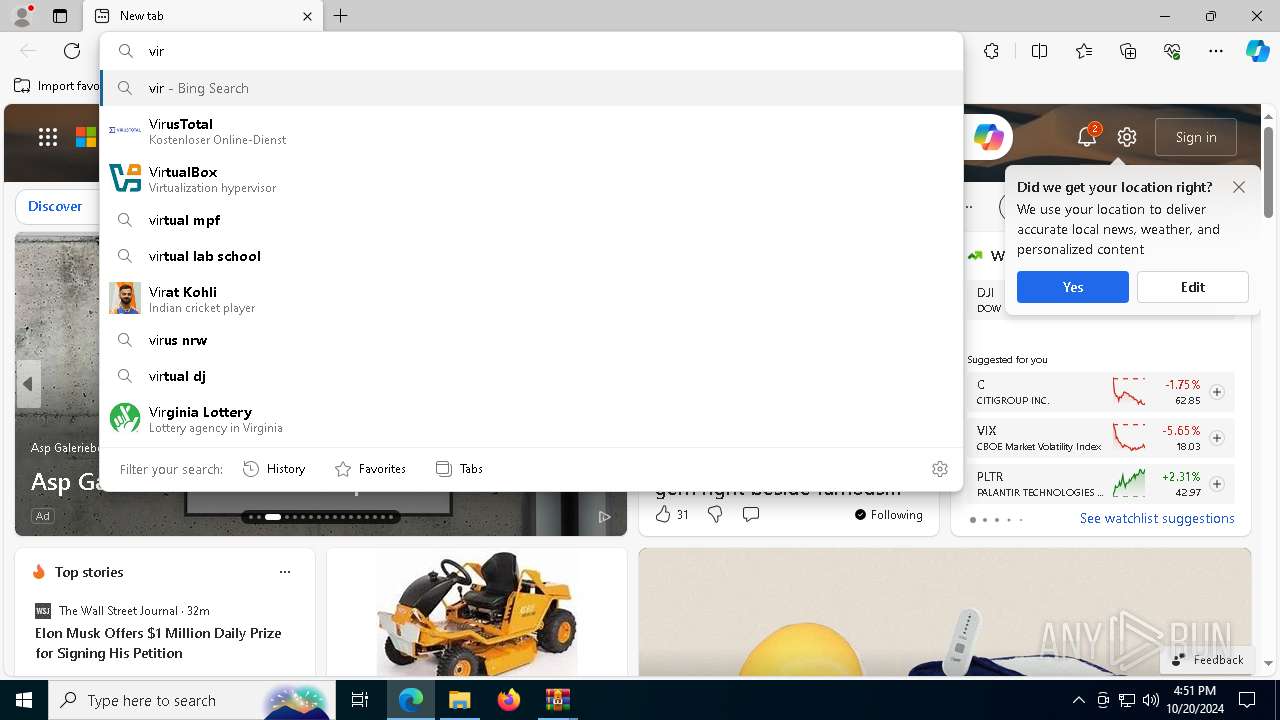Open Task View on taskbar

(360, 700)
